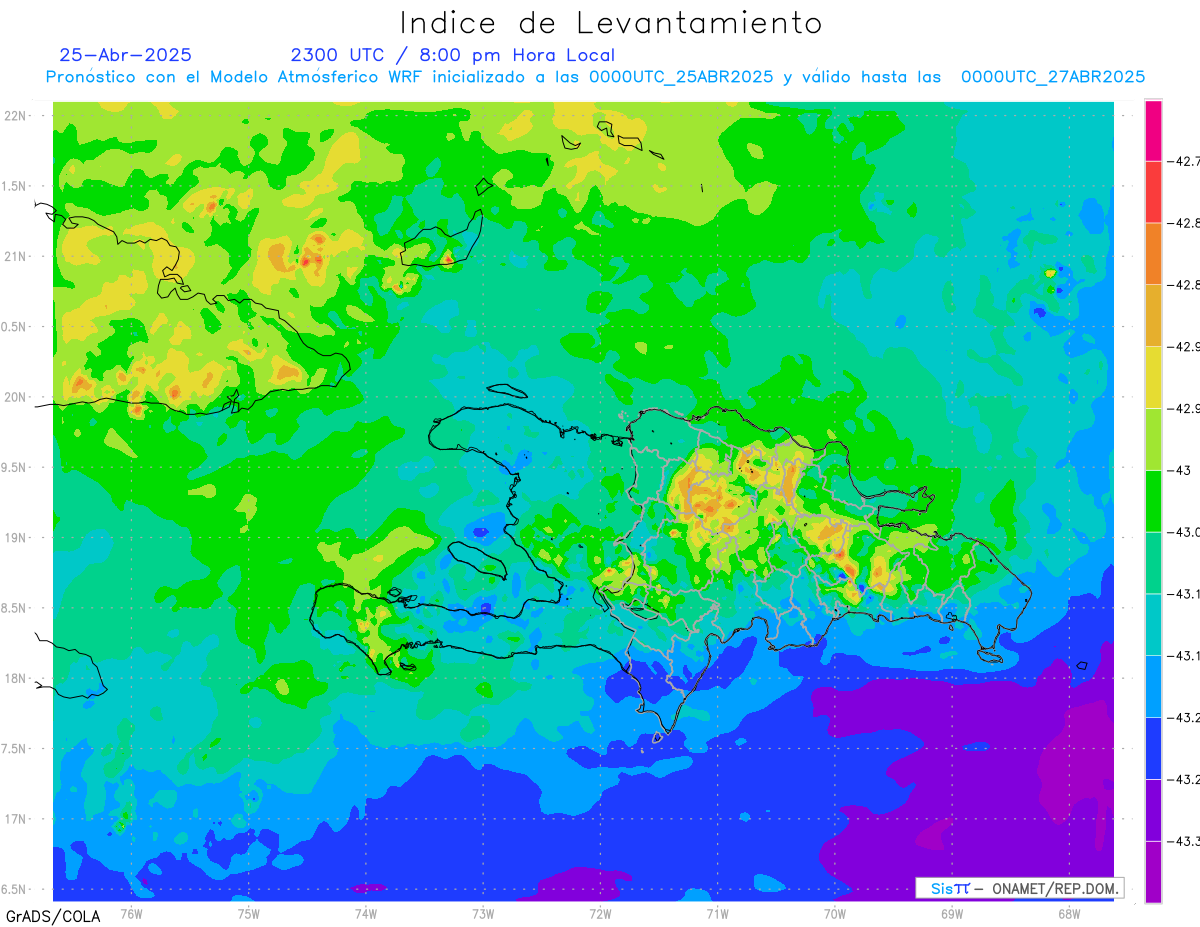Viewport: 1200px width, 927px height.
Task: Click the magenta swatch atop the color legend
Action: point(1153,130)
